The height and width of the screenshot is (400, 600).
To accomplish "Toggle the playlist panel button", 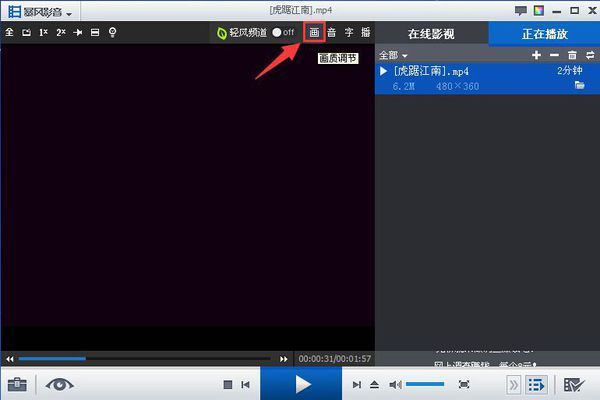I will tap(536, 385).
